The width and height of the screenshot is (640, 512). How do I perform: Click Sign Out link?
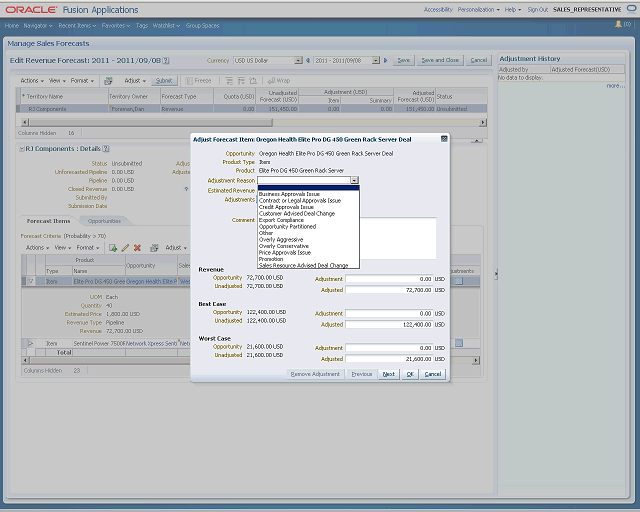tap(538, 9)
